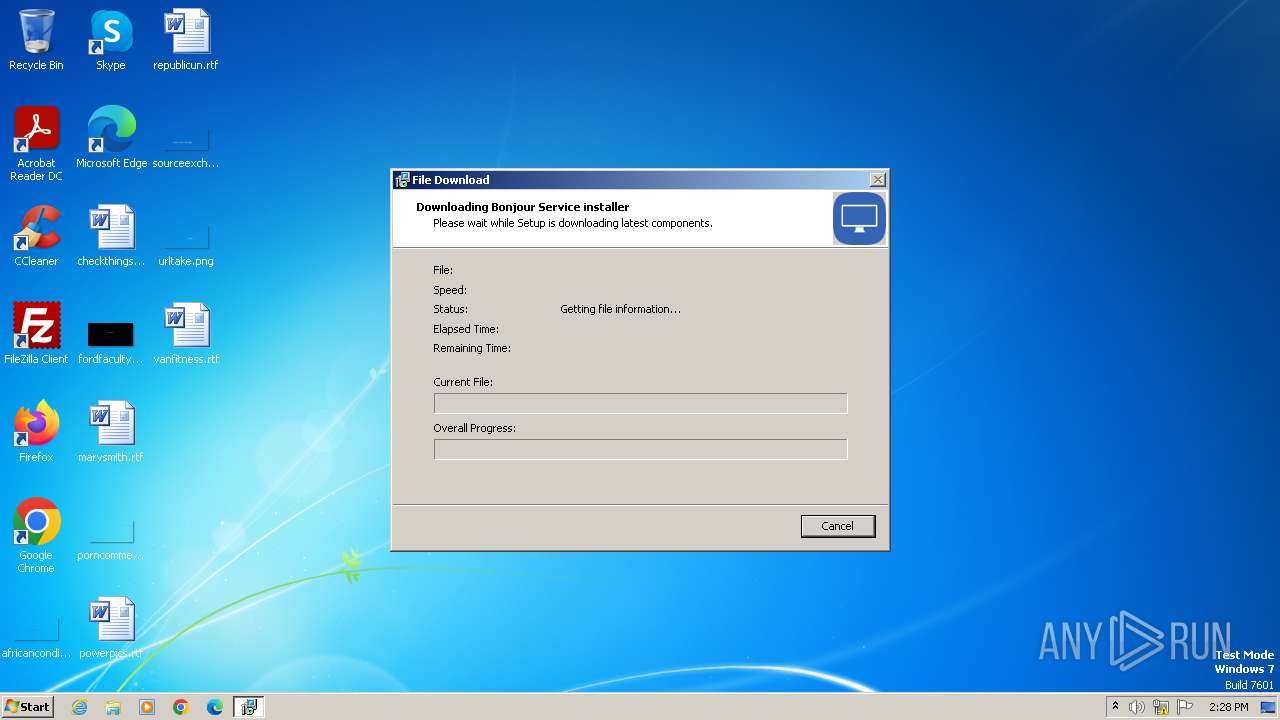
Task: Select the installer task in taskbar
Action: 249,707
